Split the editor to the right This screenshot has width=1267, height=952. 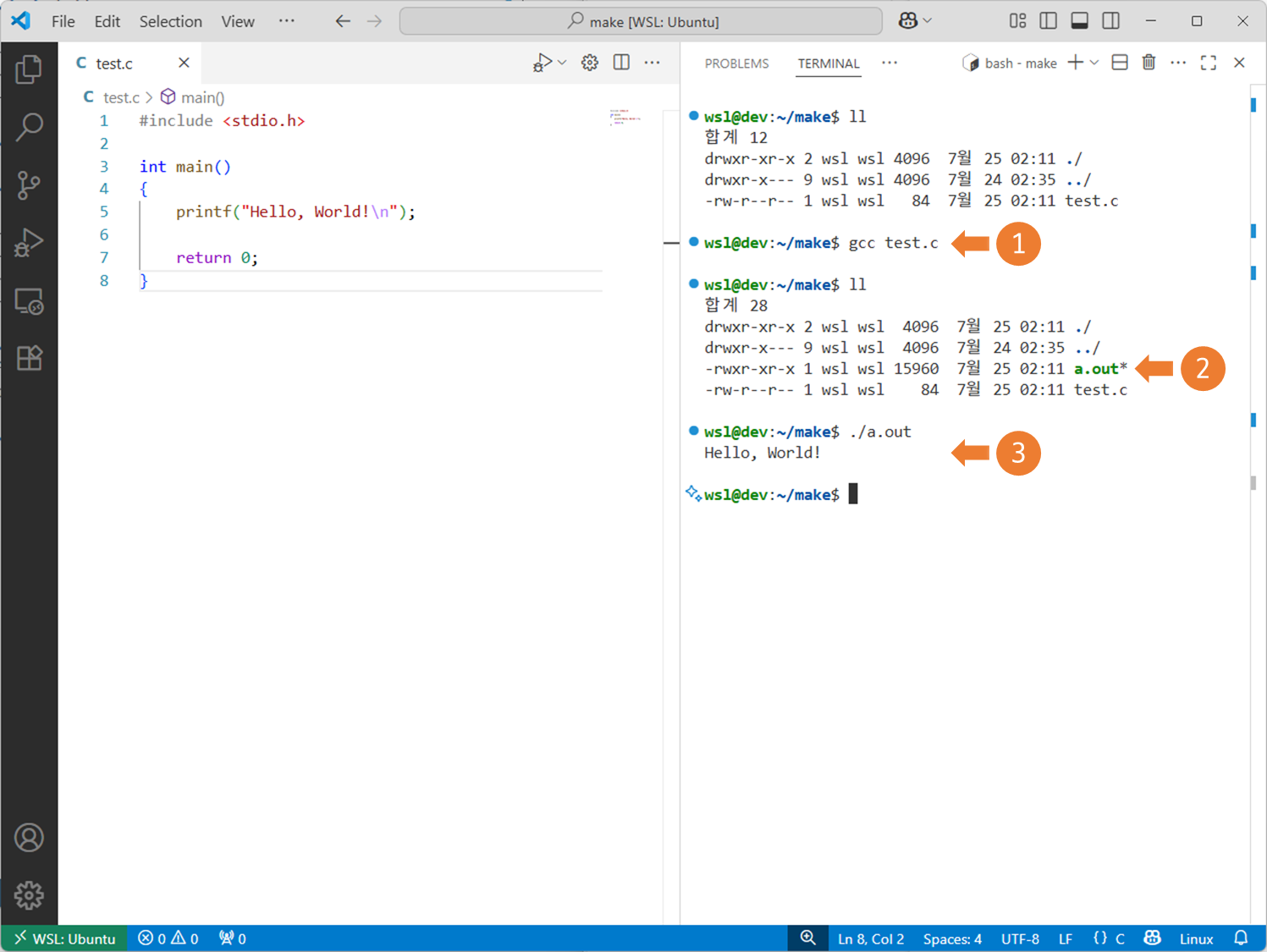(621, 63)
